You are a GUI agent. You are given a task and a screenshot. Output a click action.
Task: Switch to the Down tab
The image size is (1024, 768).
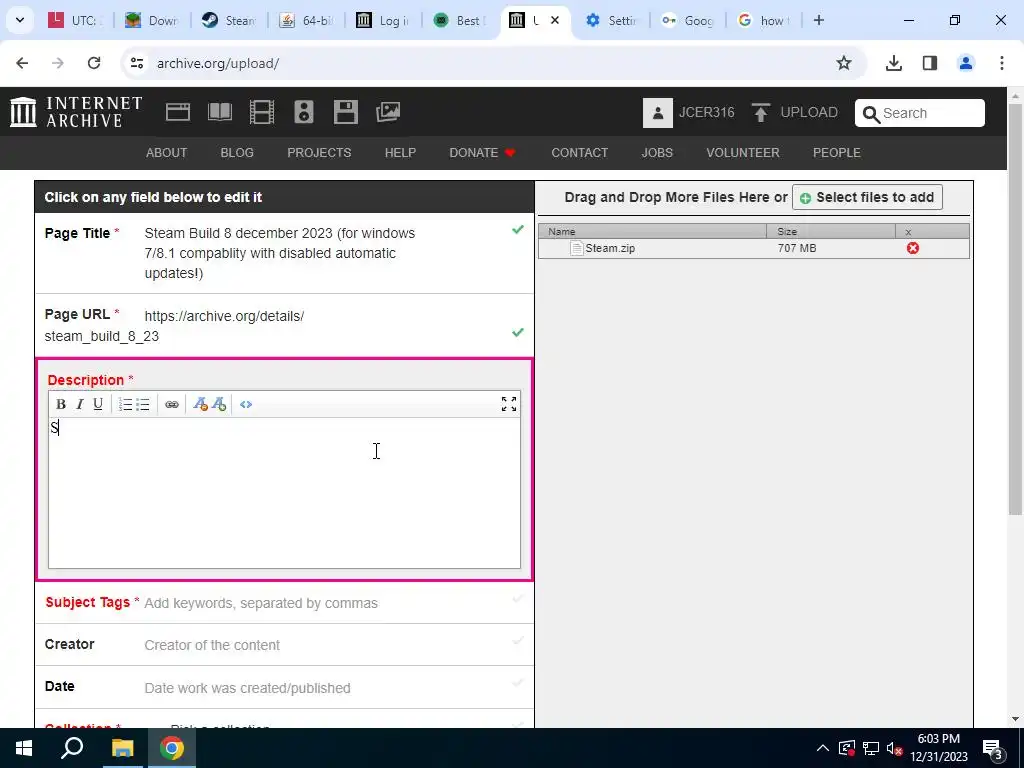pyautogui.click(x=152, y=20)
